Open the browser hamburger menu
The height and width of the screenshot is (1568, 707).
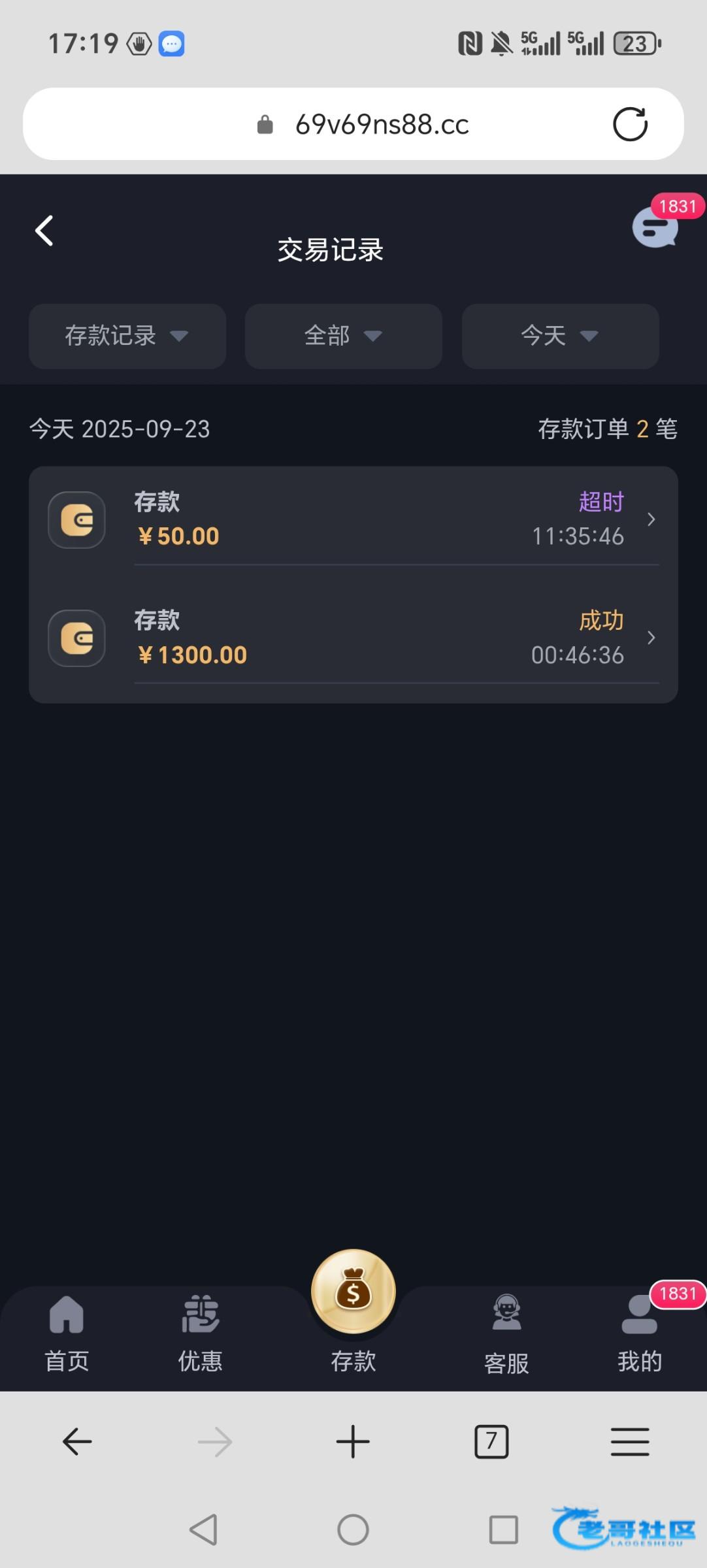point(630,1442)
